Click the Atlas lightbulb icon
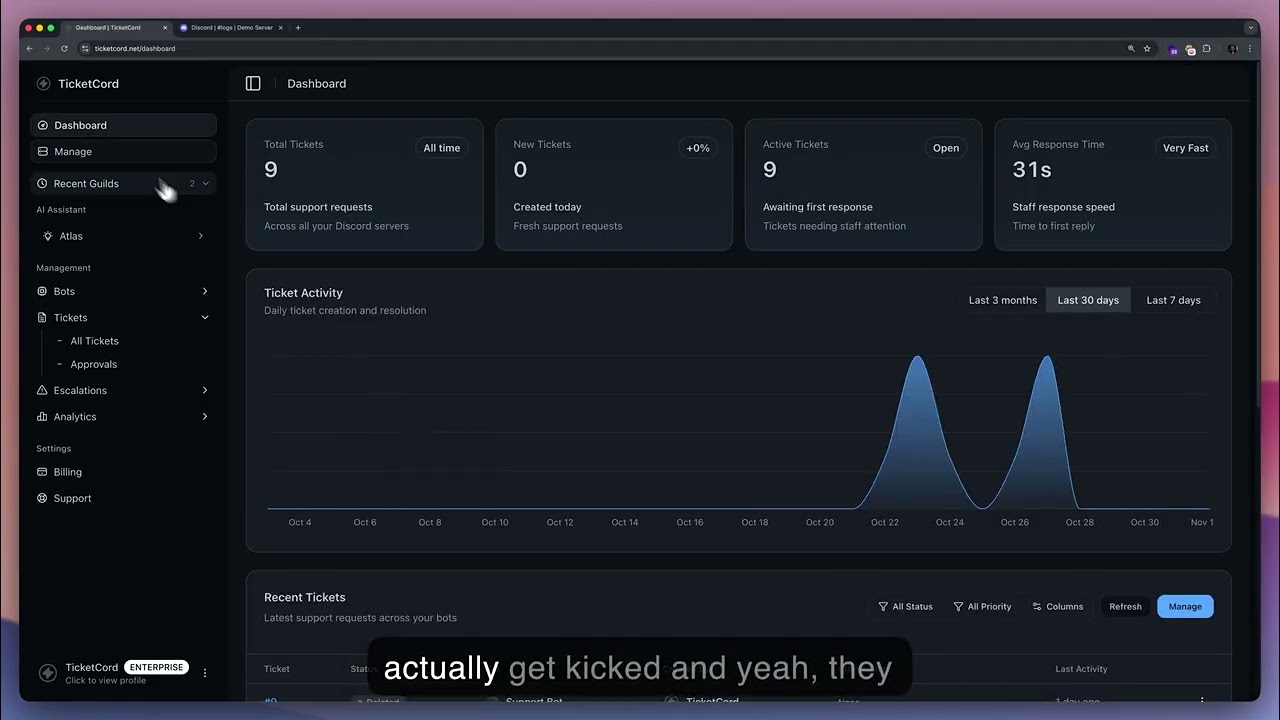 pyautogui.click(x=47, y=236)
